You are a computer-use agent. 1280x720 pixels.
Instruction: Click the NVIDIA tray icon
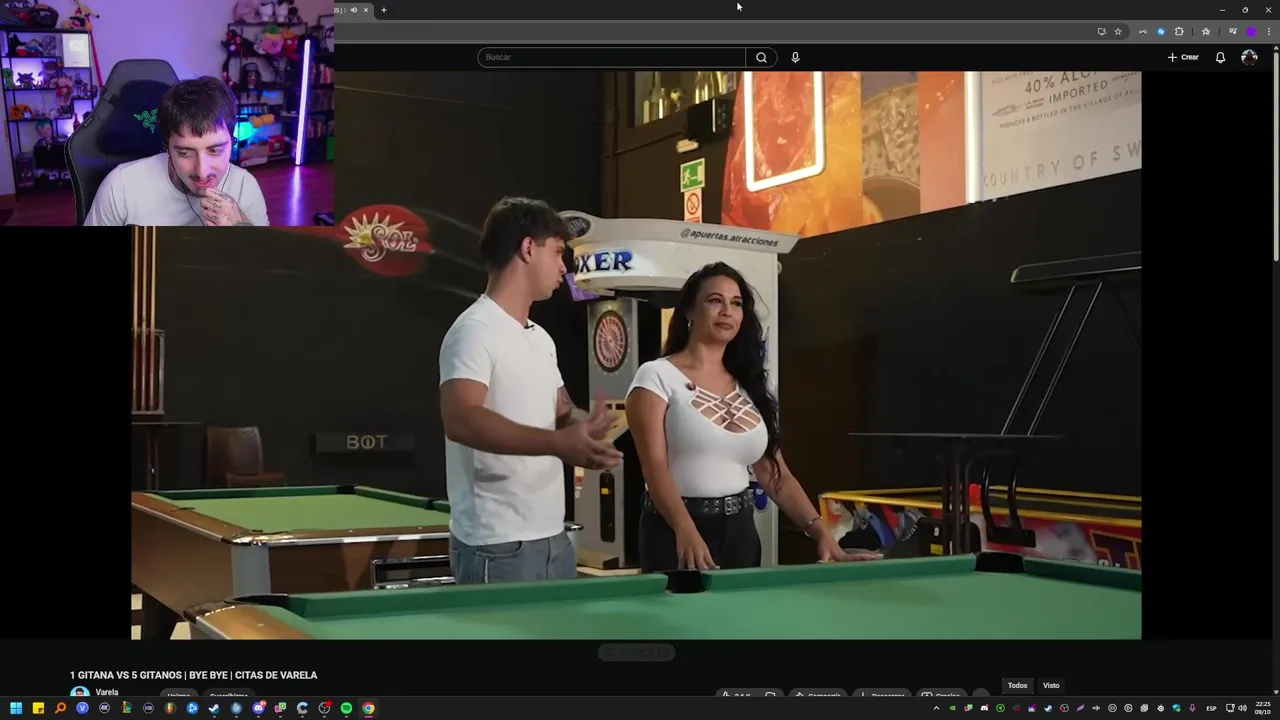(952, 708)
